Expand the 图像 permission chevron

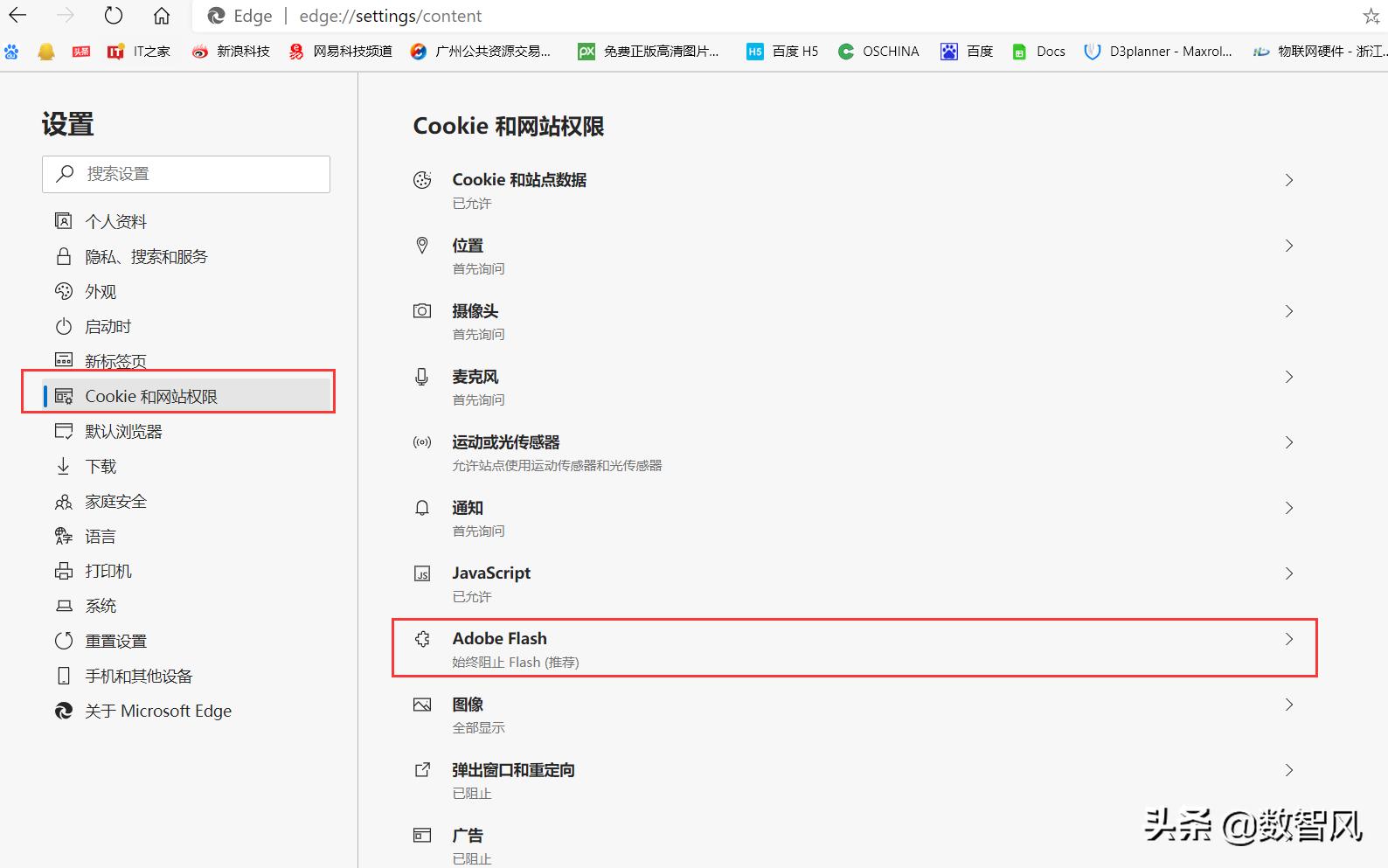pos(1289,705)
